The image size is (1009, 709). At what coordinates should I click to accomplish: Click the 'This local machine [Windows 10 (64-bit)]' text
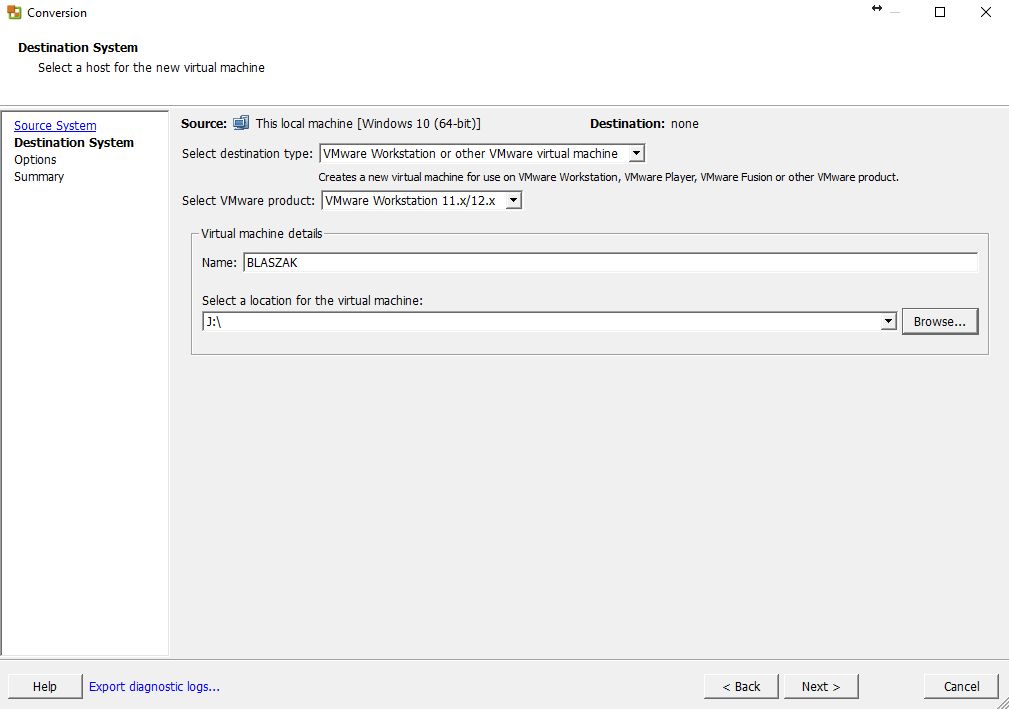point(368,124)
